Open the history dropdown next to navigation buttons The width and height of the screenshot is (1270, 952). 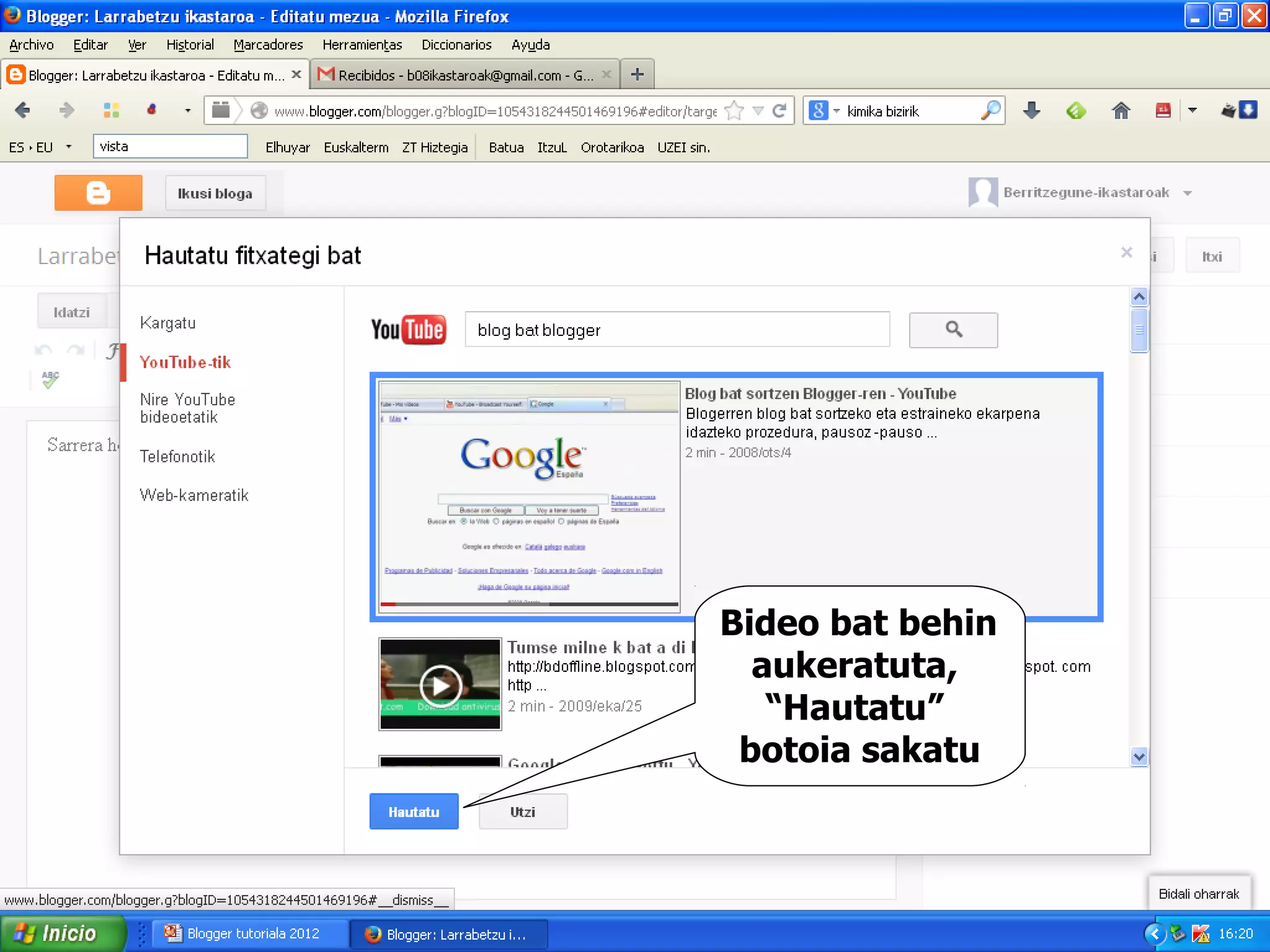pos(188,111)
